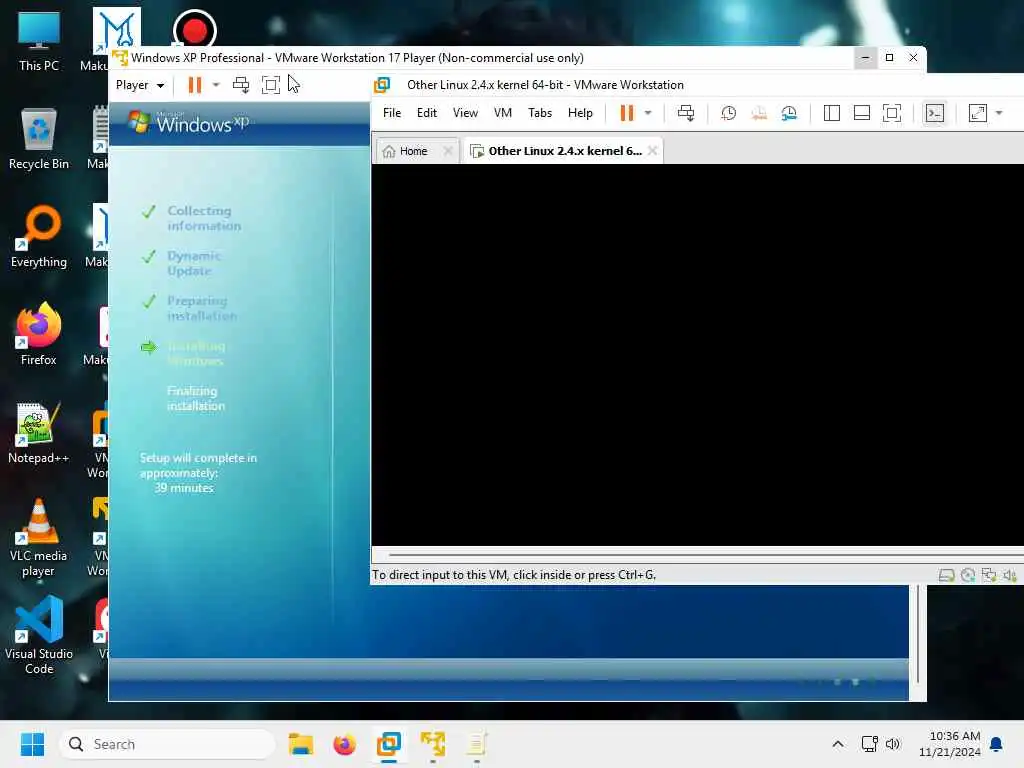
Task: Click inside the black Linux VM console
Action: (697, 355)
